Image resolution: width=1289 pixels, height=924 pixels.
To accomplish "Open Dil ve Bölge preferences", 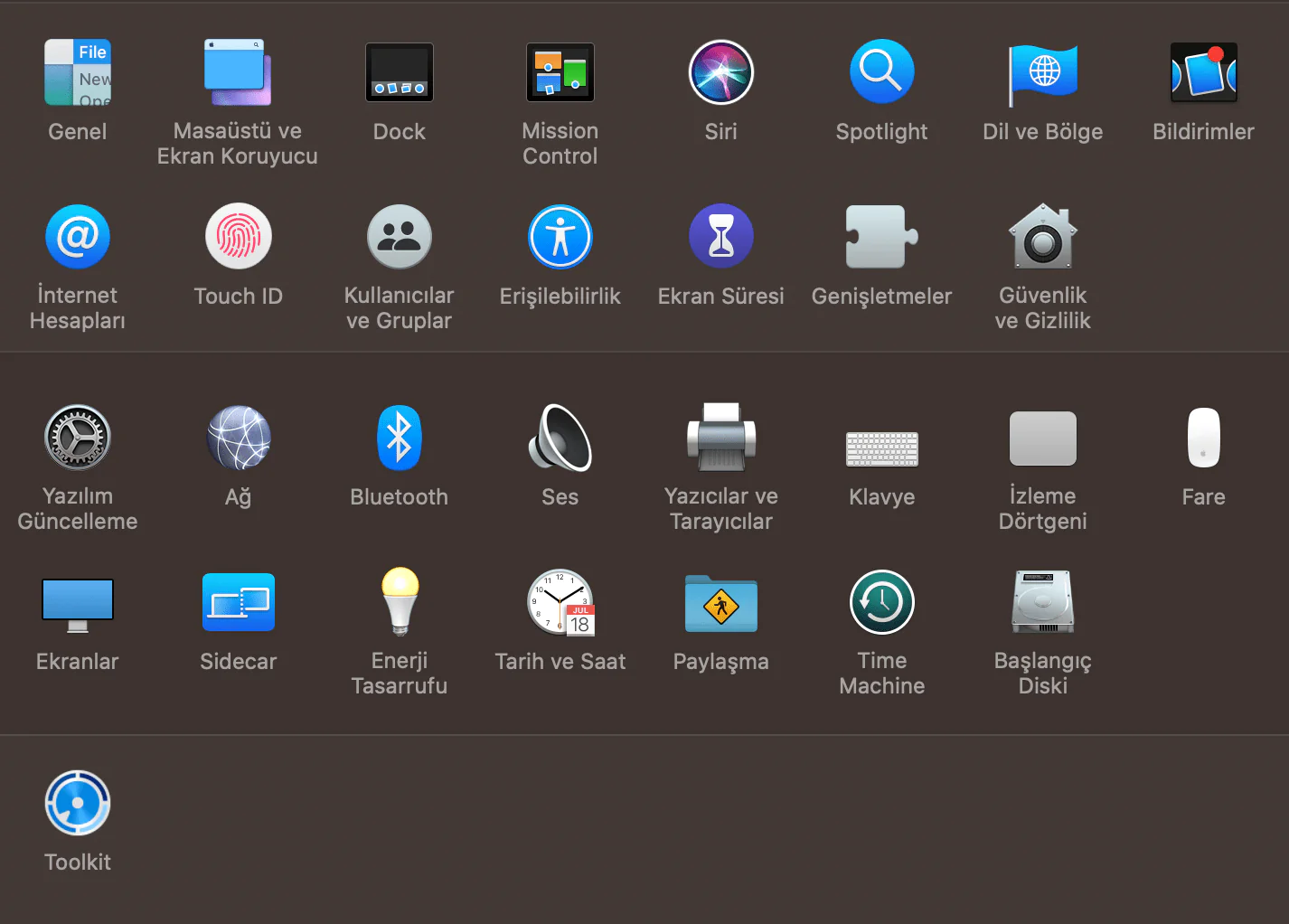I will pos(1042,72).
